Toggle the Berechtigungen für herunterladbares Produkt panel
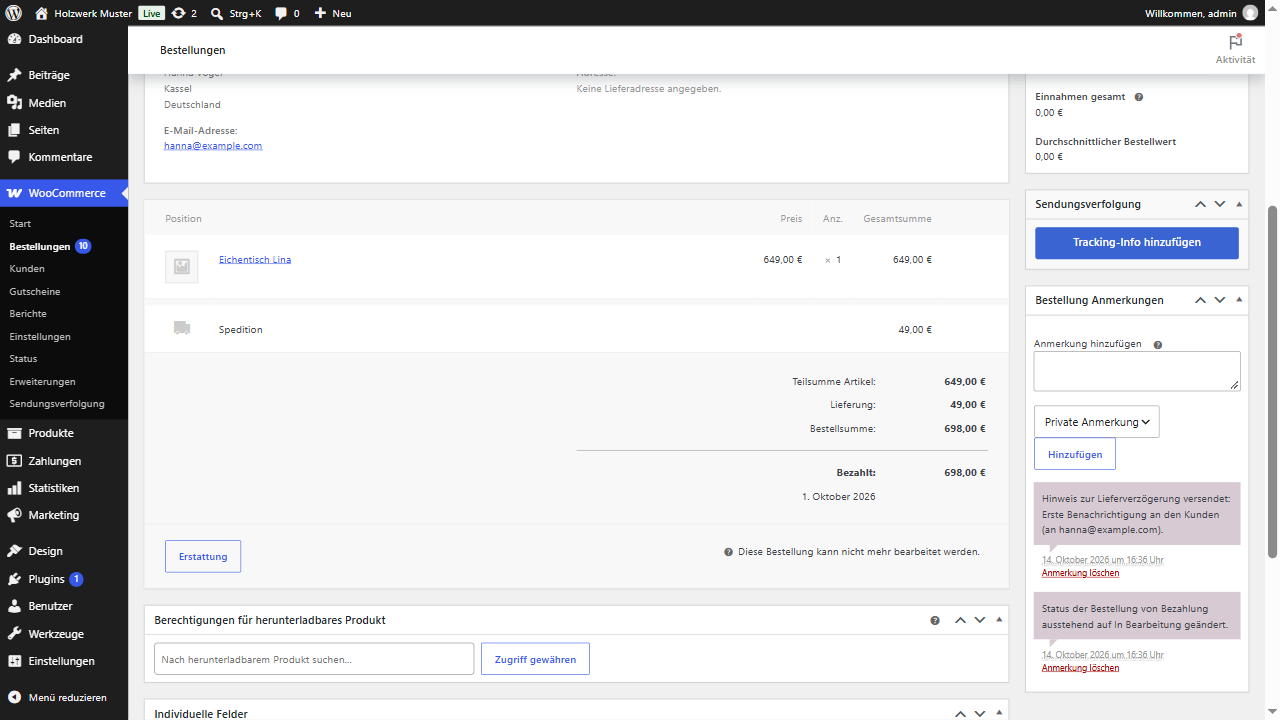This screenshot has height=720, width=1280. [x=999, y=620]
